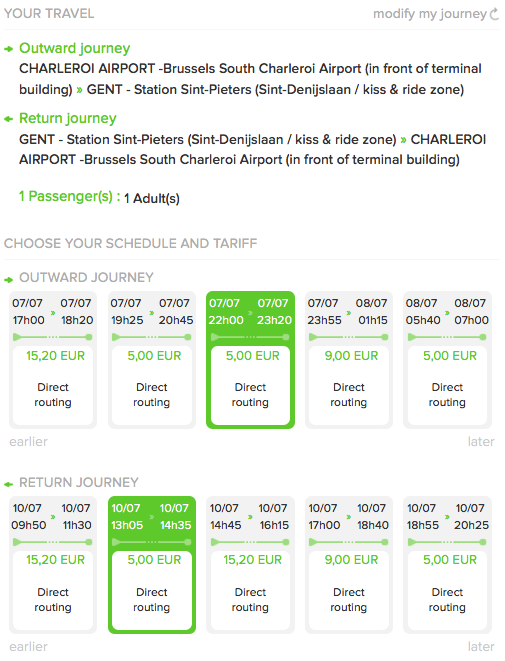
Task: Click route line in 17h00 outward card
Action: click(x=53, y=337)
